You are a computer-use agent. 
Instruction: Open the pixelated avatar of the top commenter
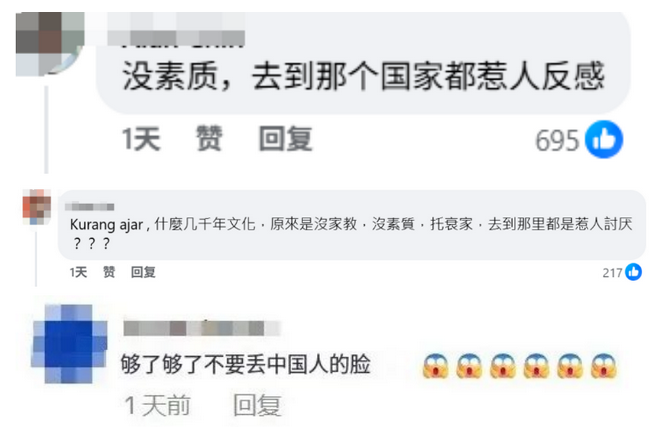[x=50, y=44]
